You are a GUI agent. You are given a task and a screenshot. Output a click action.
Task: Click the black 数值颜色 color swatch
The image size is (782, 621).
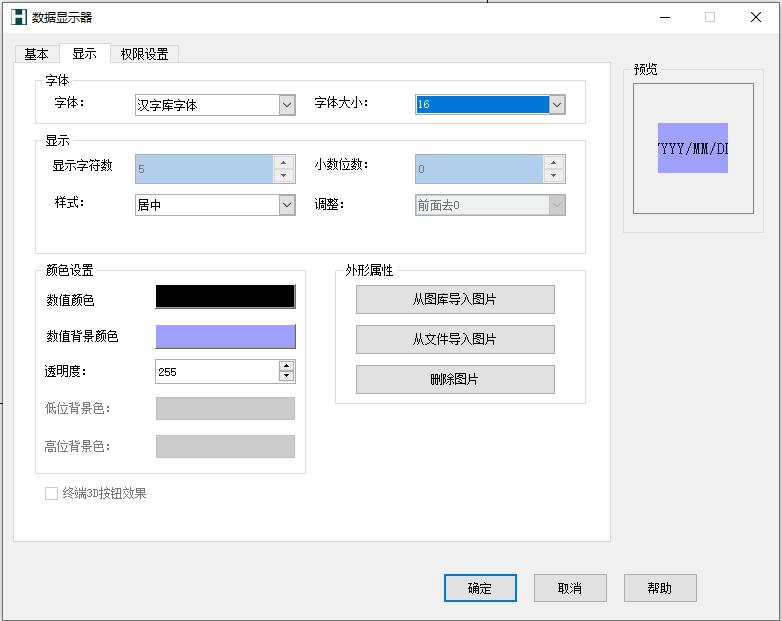click(225, 296)
